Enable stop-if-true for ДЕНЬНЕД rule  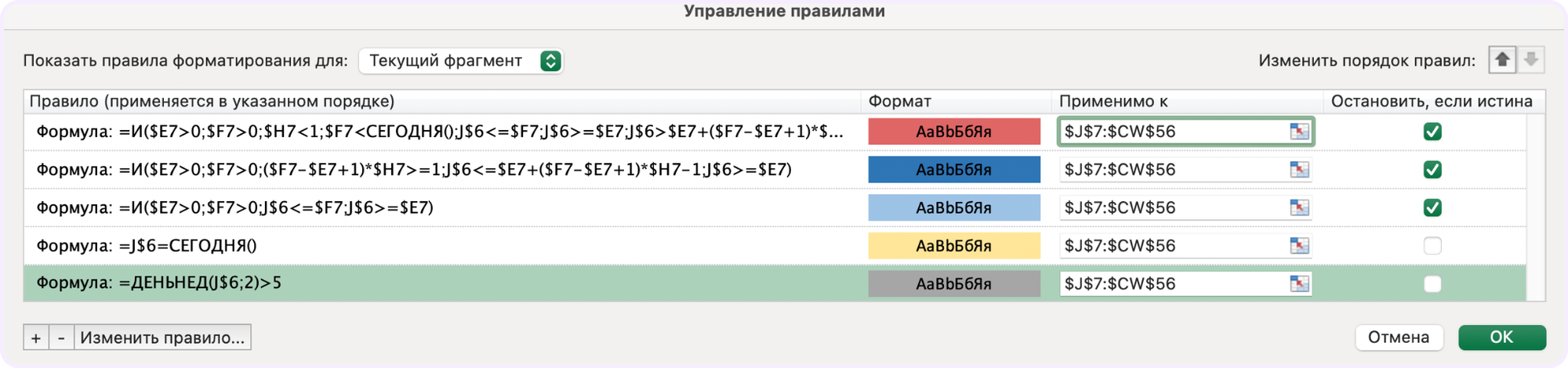click(1432, 283)
